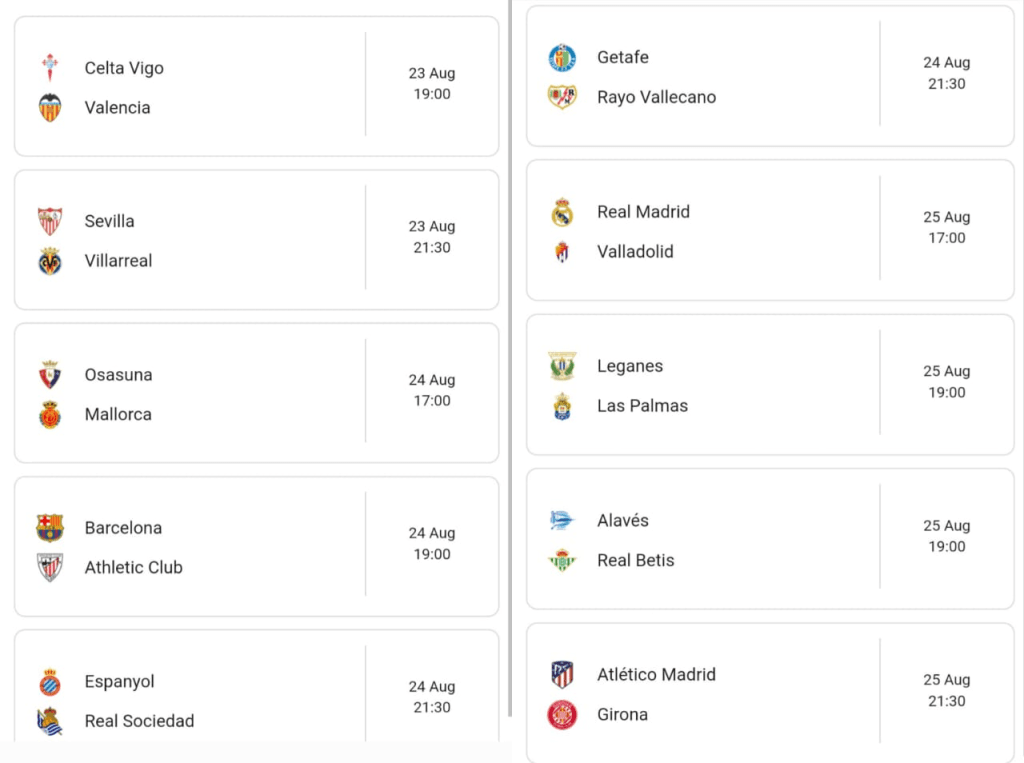The width and height of the screenshot is (1024, 763).
Task: Click the Getafe club crest
Action: click(x=562, y=58)
